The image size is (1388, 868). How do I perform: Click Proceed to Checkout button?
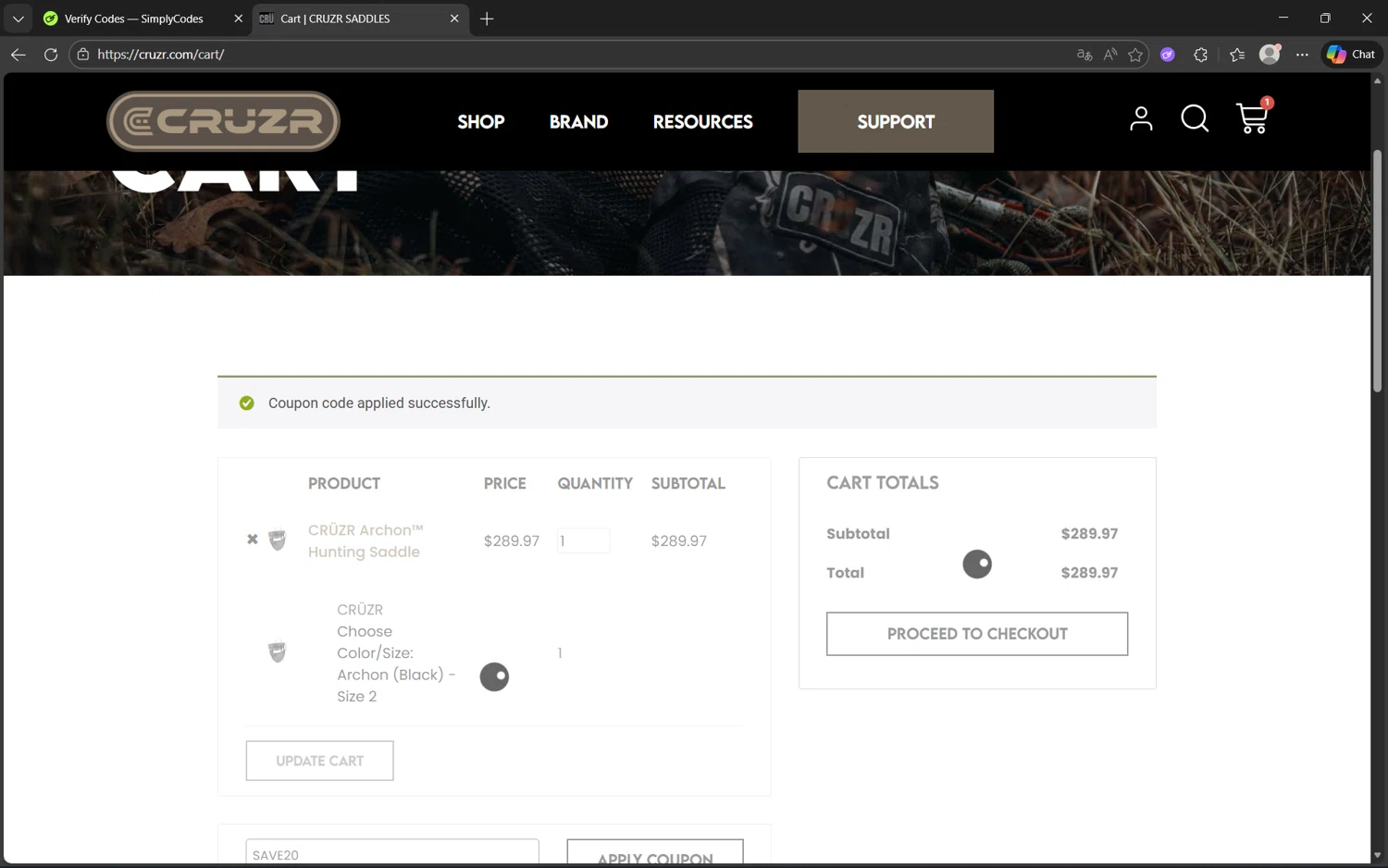click(x=977, y=634)
